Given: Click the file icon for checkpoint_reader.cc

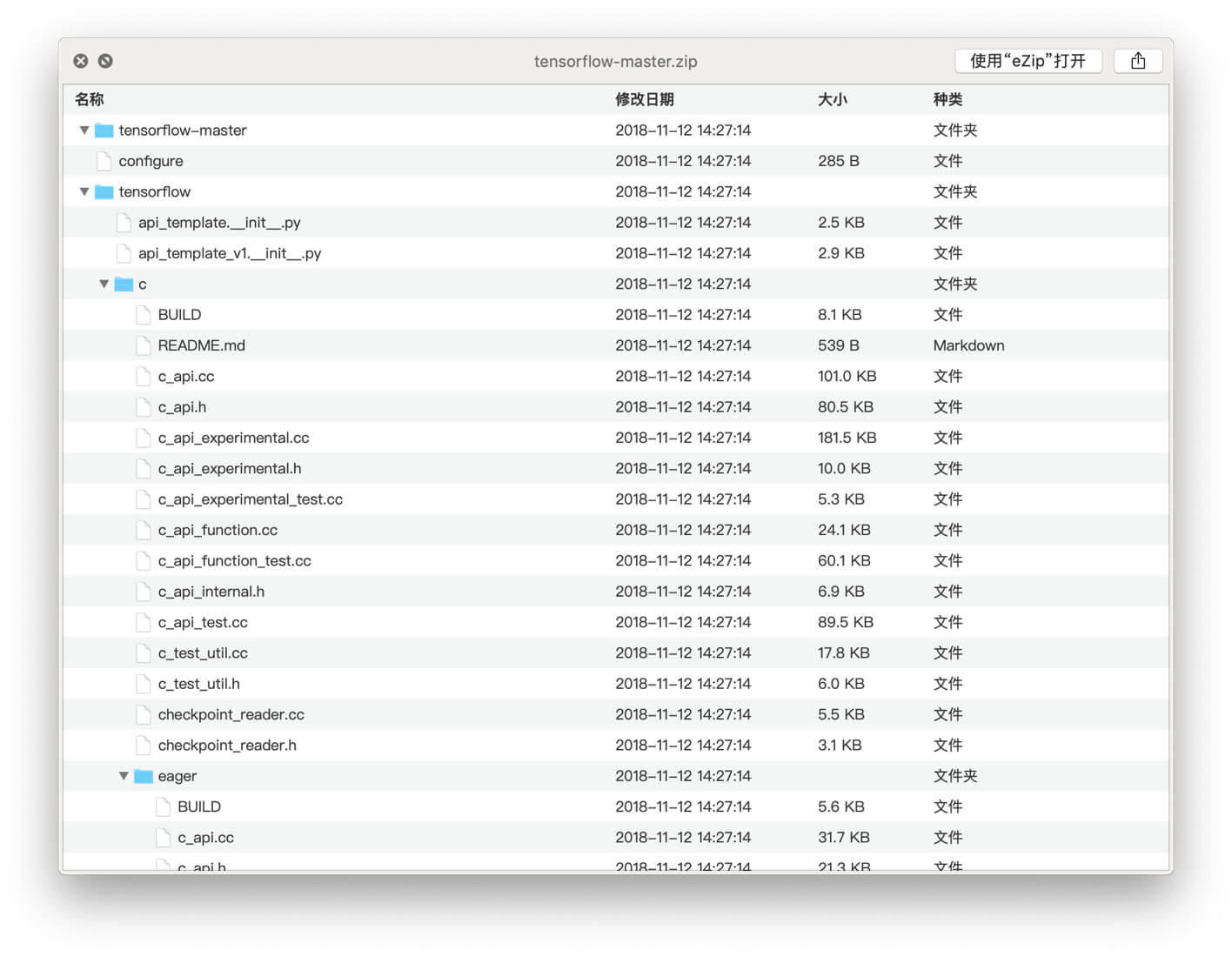Looking at the screenshot, I should [143, 713].
